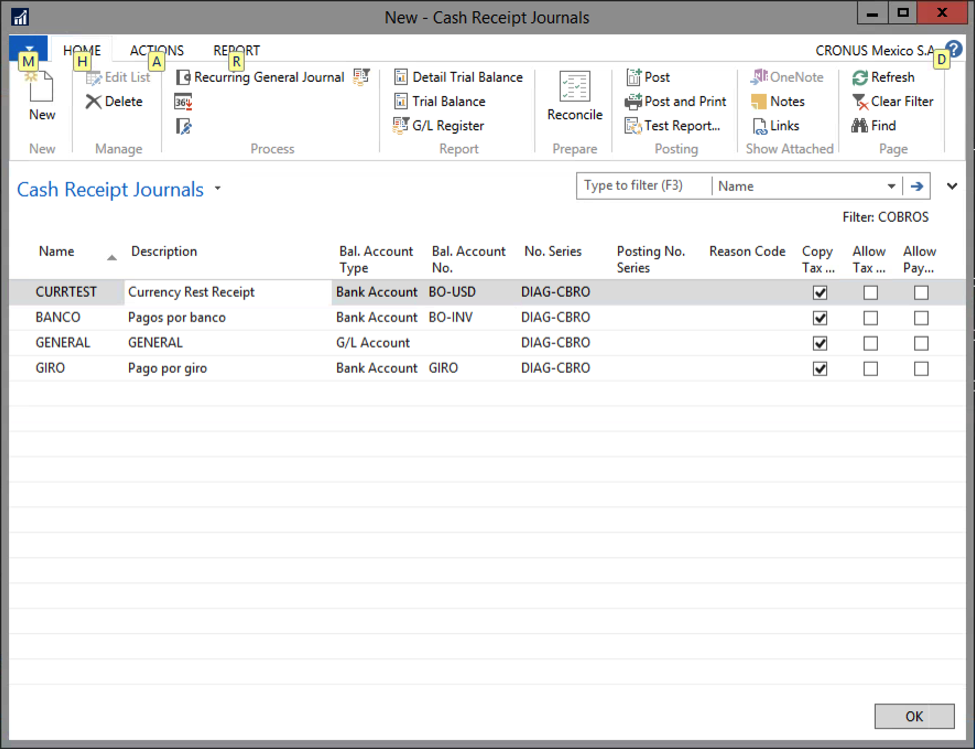
Task: Select the BANCO journal name cell
Action: 58,317
